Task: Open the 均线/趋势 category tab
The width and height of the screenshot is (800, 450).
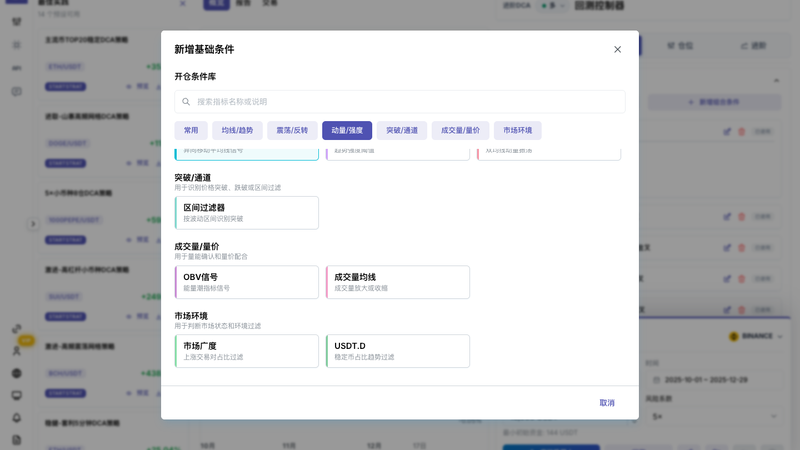Action: click(x=237, y=131)
